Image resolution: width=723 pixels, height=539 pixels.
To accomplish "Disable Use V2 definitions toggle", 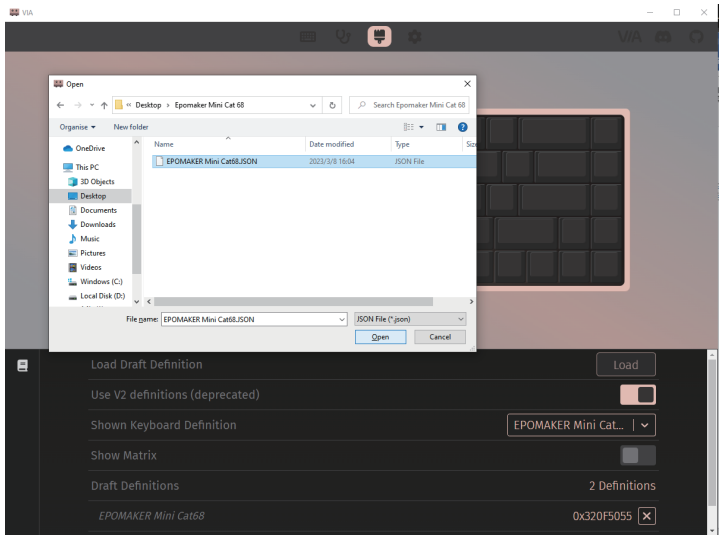I will click(x=637, y=394).
